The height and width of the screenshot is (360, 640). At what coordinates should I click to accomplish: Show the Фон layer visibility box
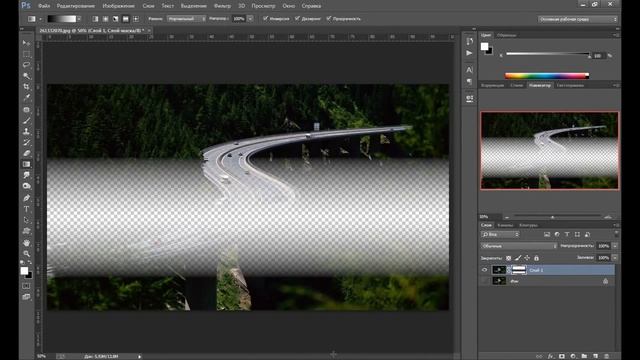point(484,281)
